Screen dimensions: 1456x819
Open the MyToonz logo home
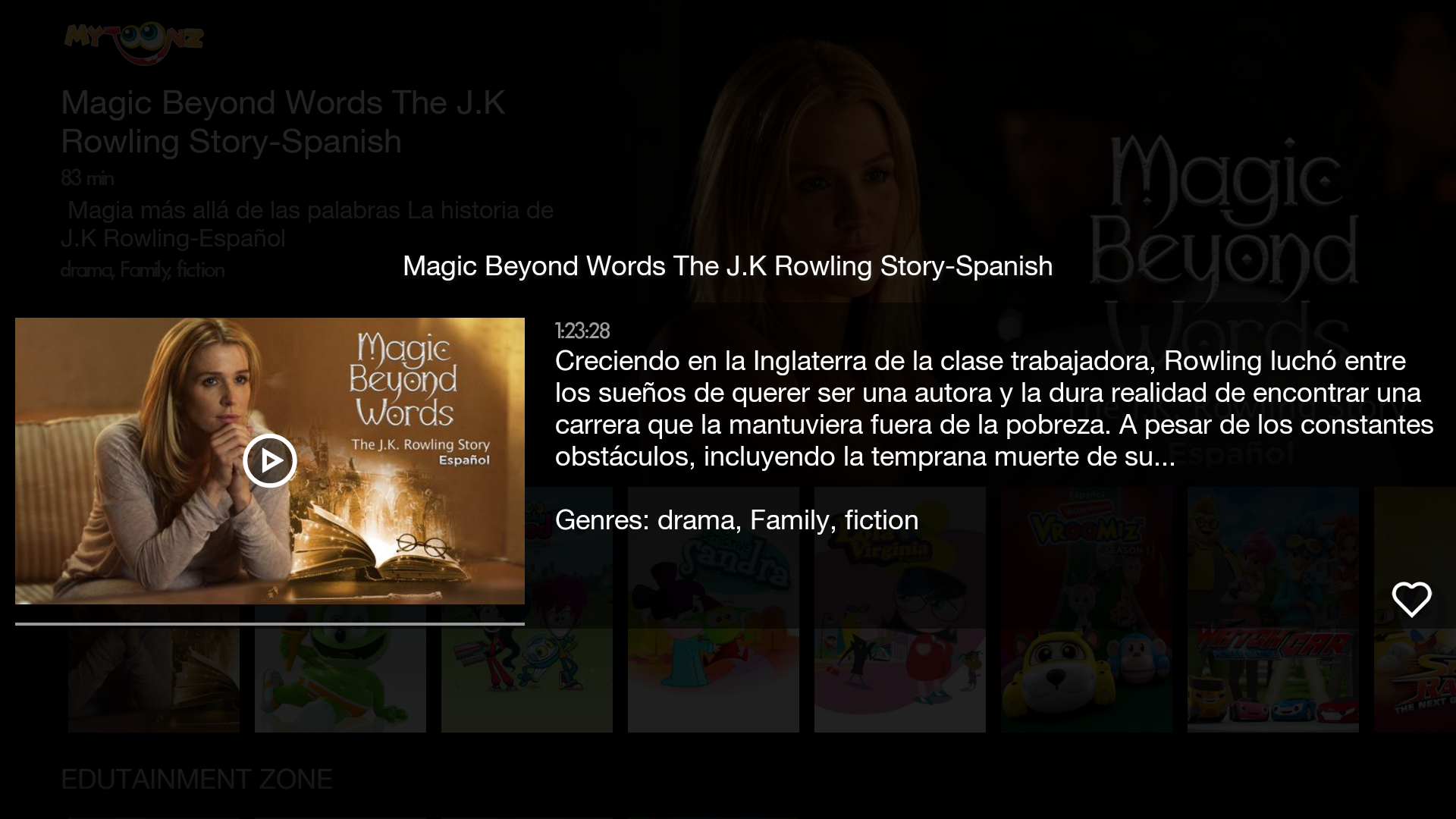134,42
